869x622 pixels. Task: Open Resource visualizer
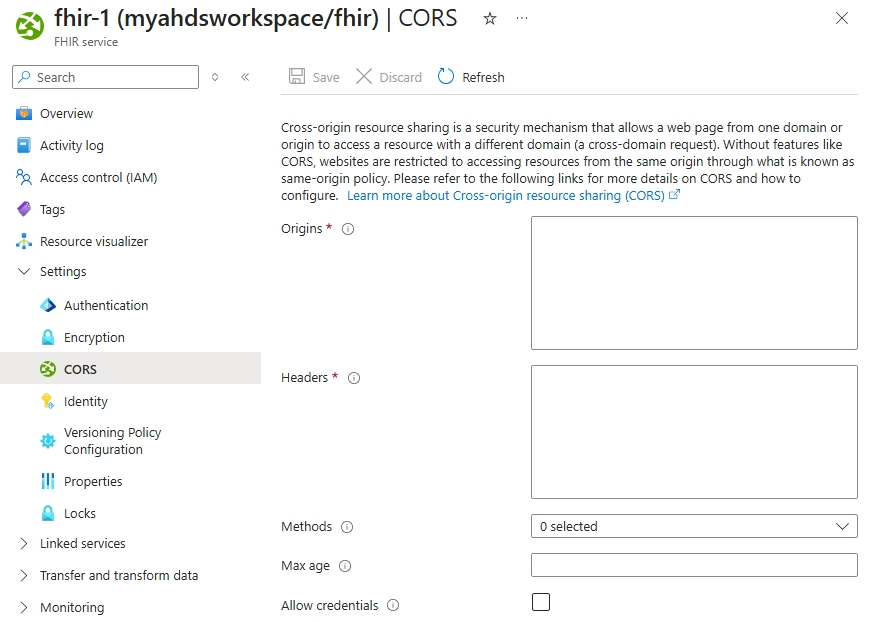pos(94,242)
